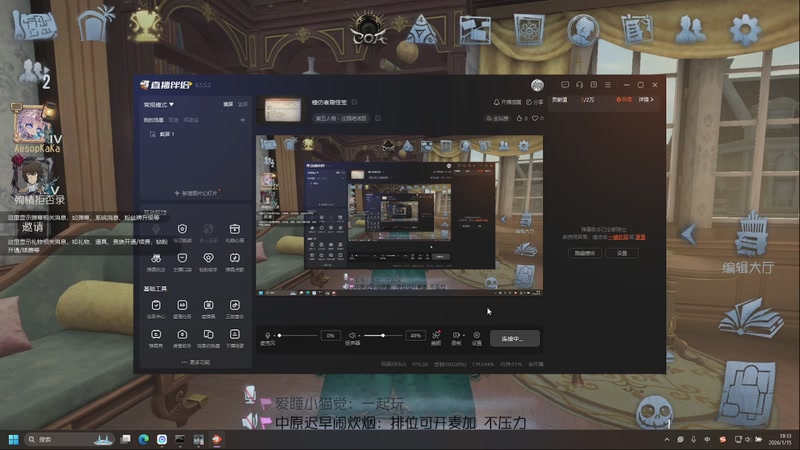Open the 弹幕秀 tool icon
Viewport: 800px width, 450px height.
tap(156, 334)
